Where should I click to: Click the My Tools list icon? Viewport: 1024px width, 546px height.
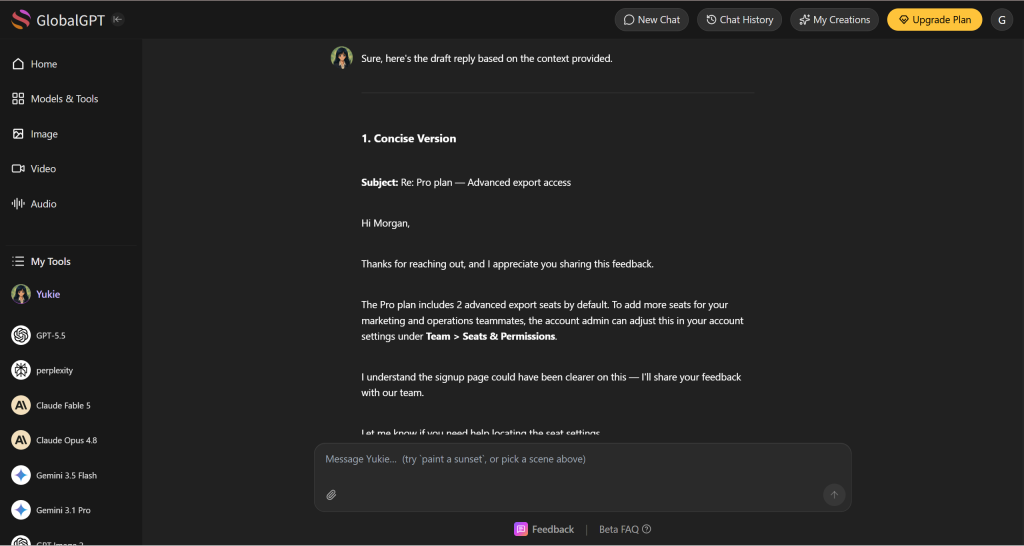(x=18, y=261)
